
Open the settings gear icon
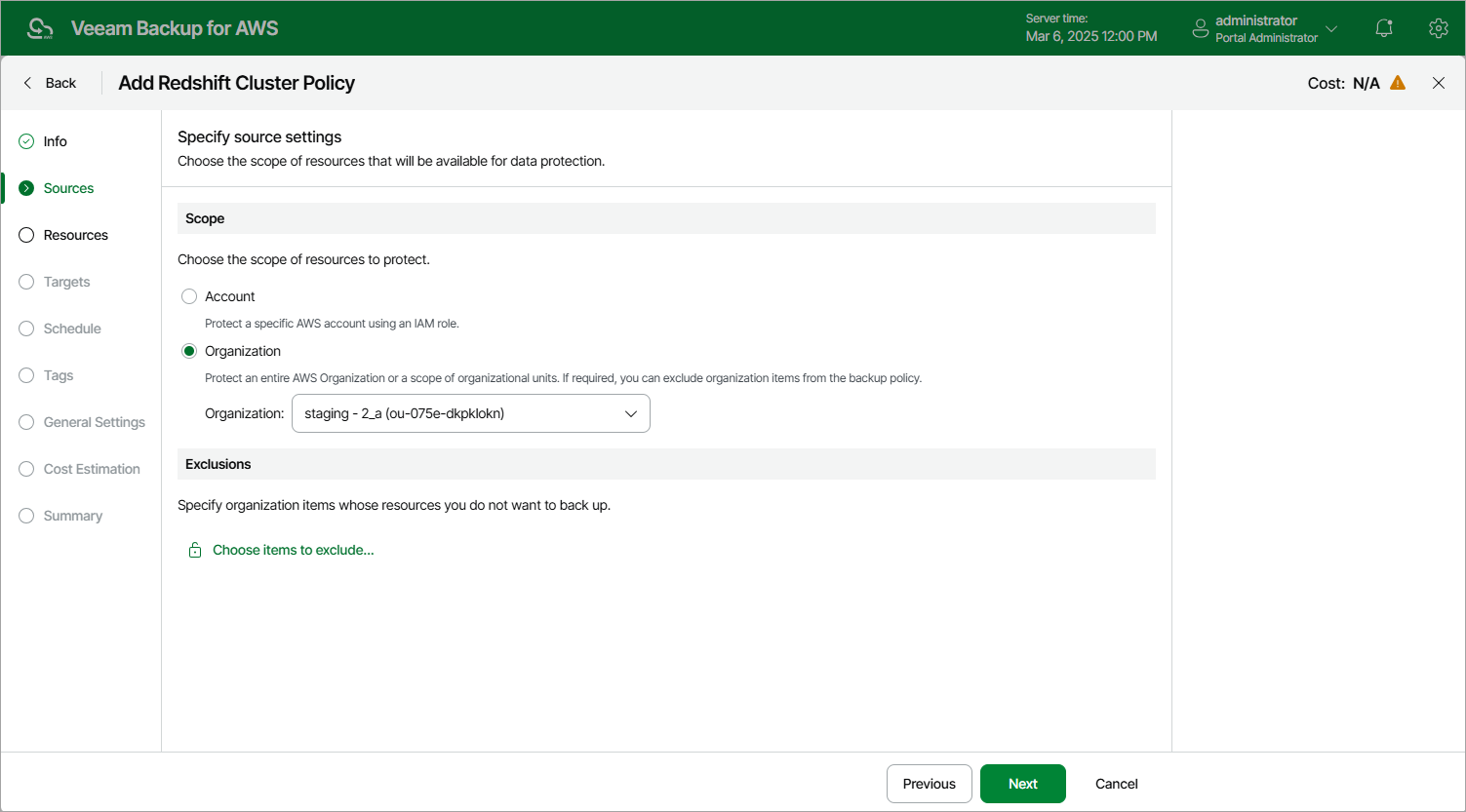(x=1438, y=28)
